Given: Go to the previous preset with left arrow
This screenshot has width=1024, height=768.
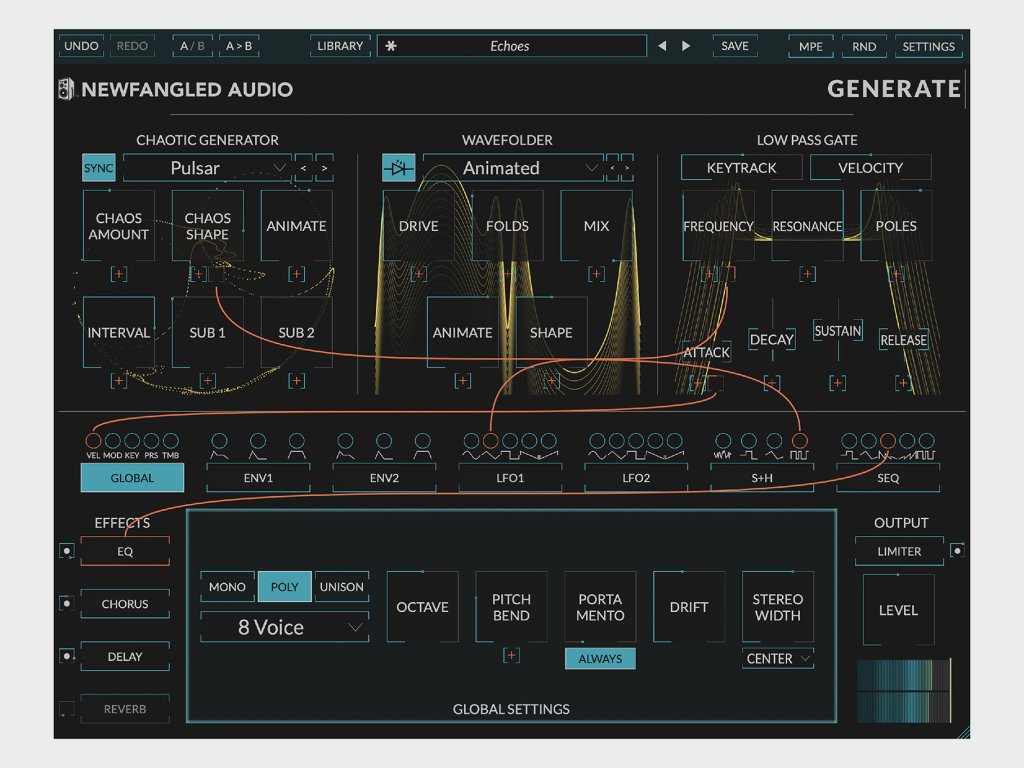Looking at the screenshot, I should click(x=662, y=46).
